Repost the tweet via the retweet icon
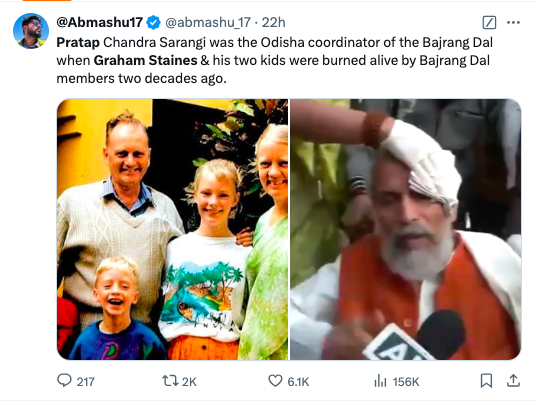Image resolution: width=536 pixels, height=401 pixels. point(170,380)
